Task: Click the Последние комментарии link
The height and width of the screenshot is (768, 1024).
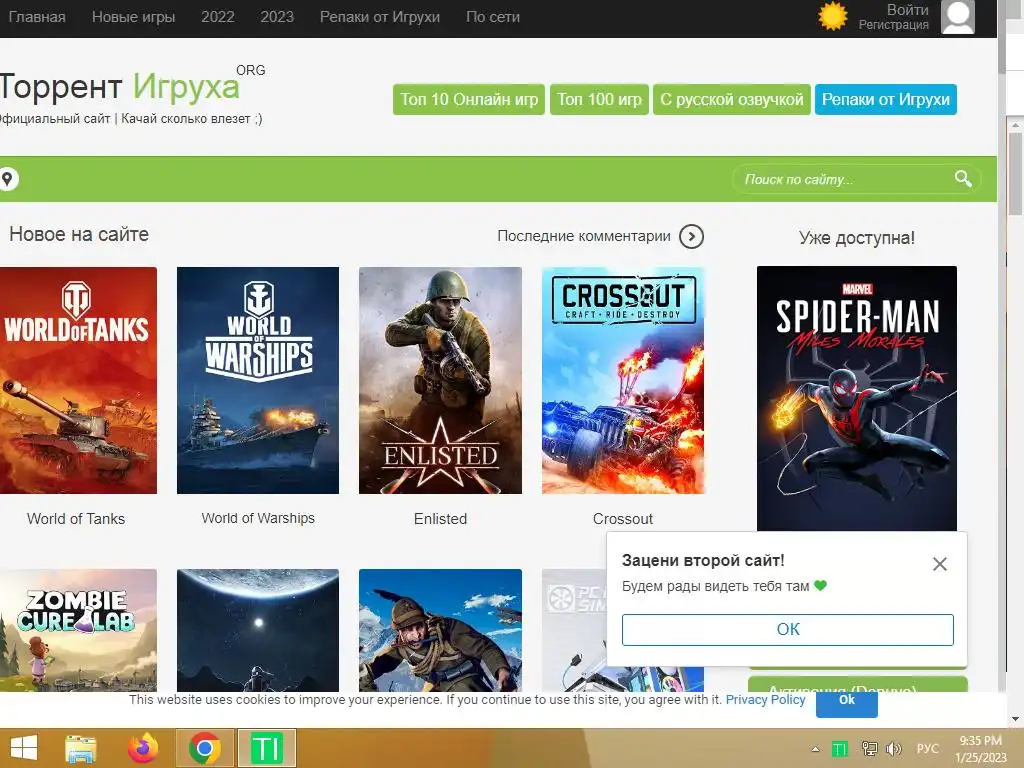Action: pos(584,236)
